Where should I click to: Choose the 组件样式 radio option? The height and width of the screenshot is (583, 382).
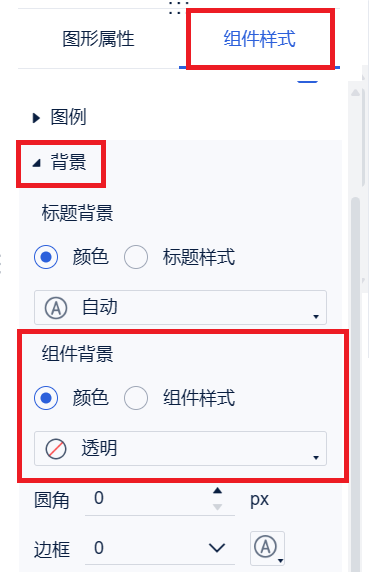click(136, 398)
